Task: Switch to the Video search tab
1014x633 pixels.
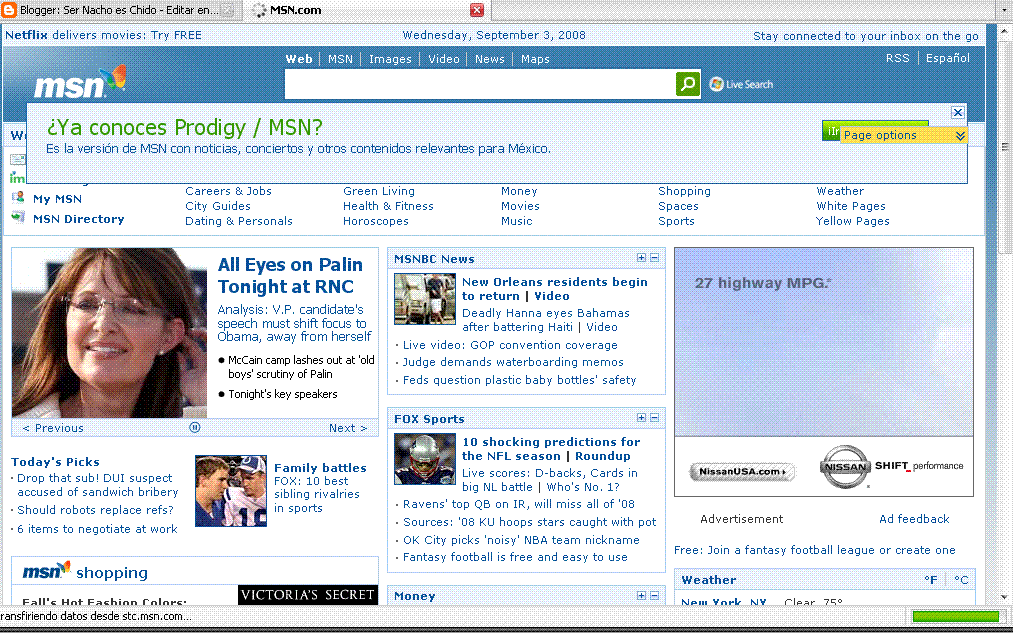Action: (443, 58)
